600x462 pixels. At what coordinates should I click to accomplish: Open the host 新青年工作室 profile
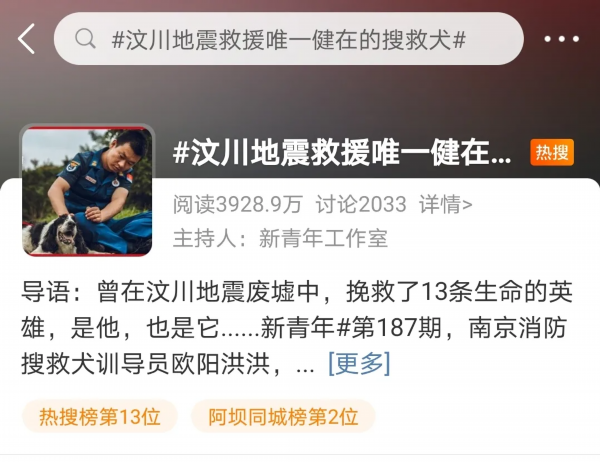pyautogui.click(x=323, y=239)
